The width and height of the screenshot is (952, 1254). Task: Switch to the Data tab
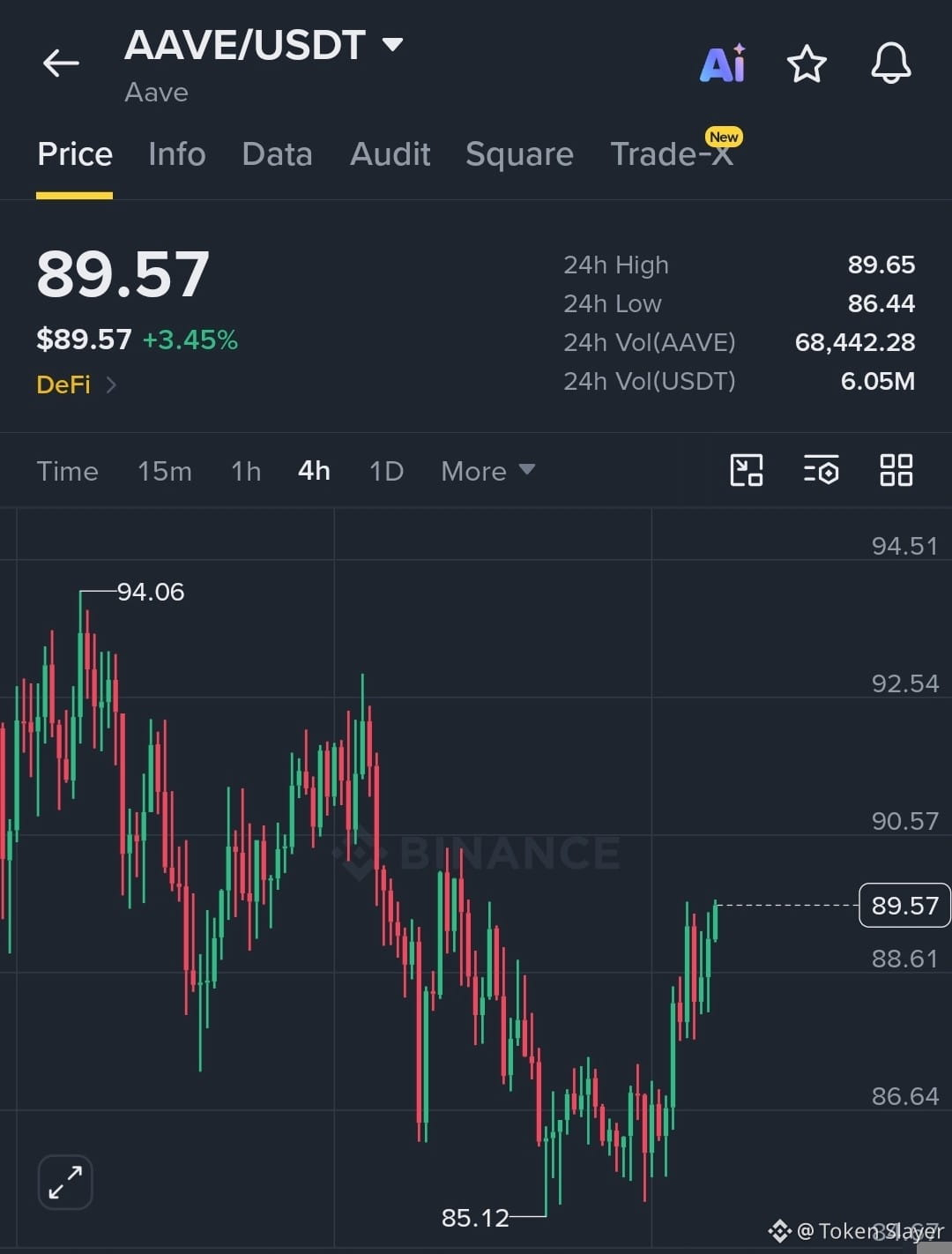(278, 154)
